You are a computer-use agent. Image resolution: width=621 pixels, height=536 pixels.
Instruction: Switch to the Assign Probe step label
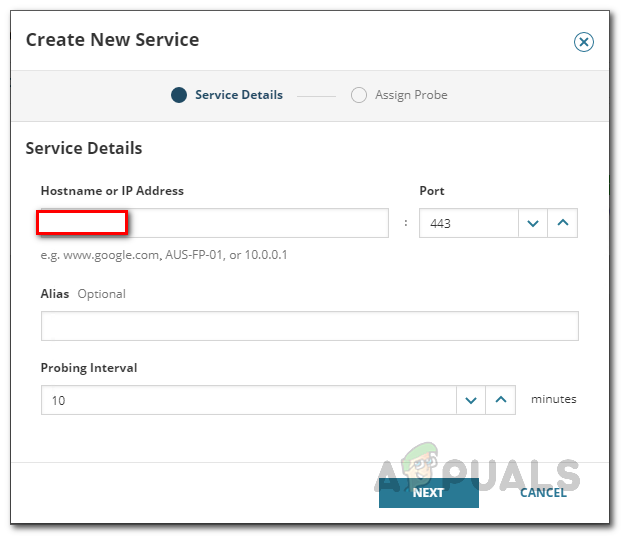411,95
